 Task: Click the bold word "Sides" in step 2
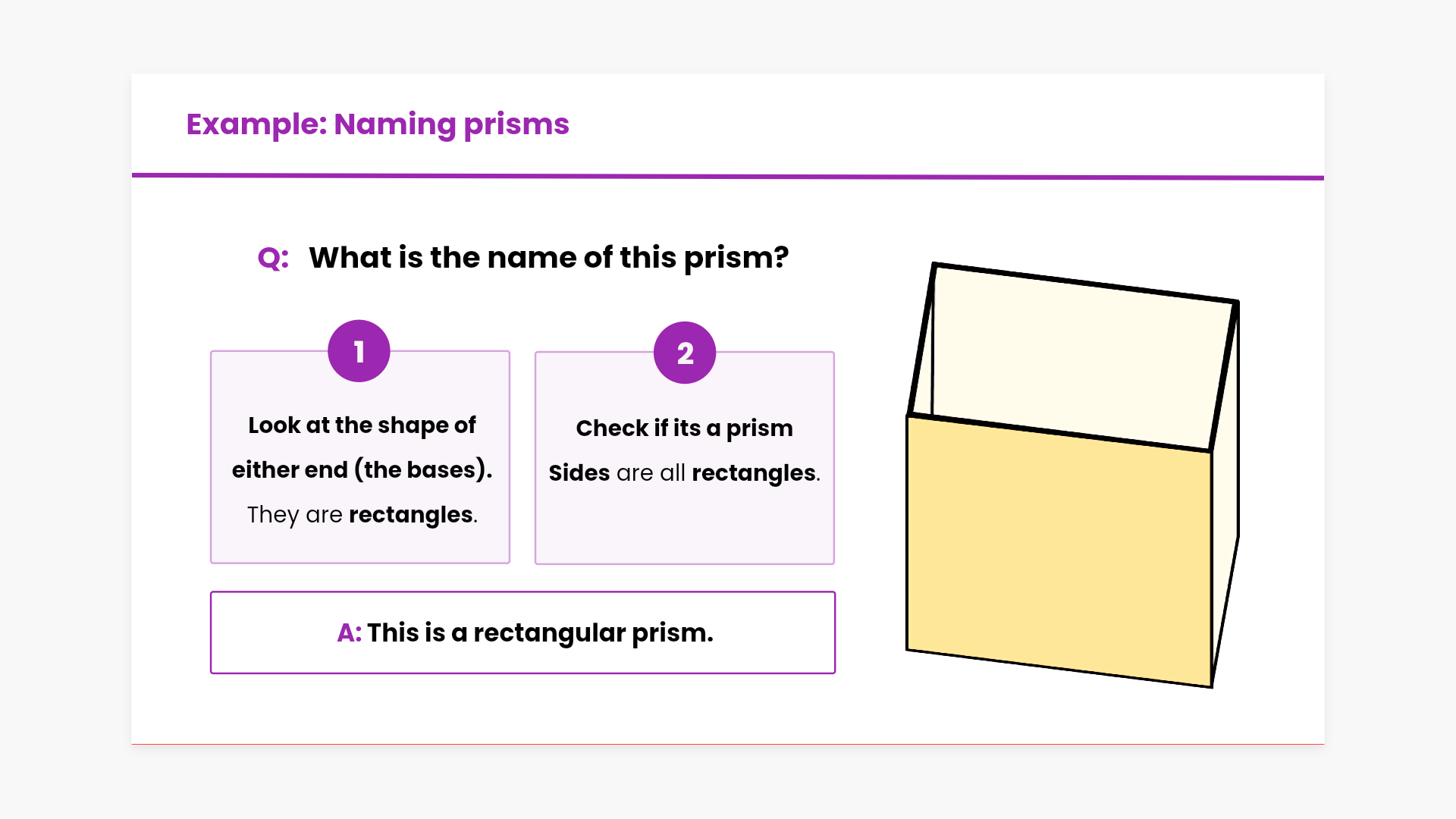[x=579, y=473]
